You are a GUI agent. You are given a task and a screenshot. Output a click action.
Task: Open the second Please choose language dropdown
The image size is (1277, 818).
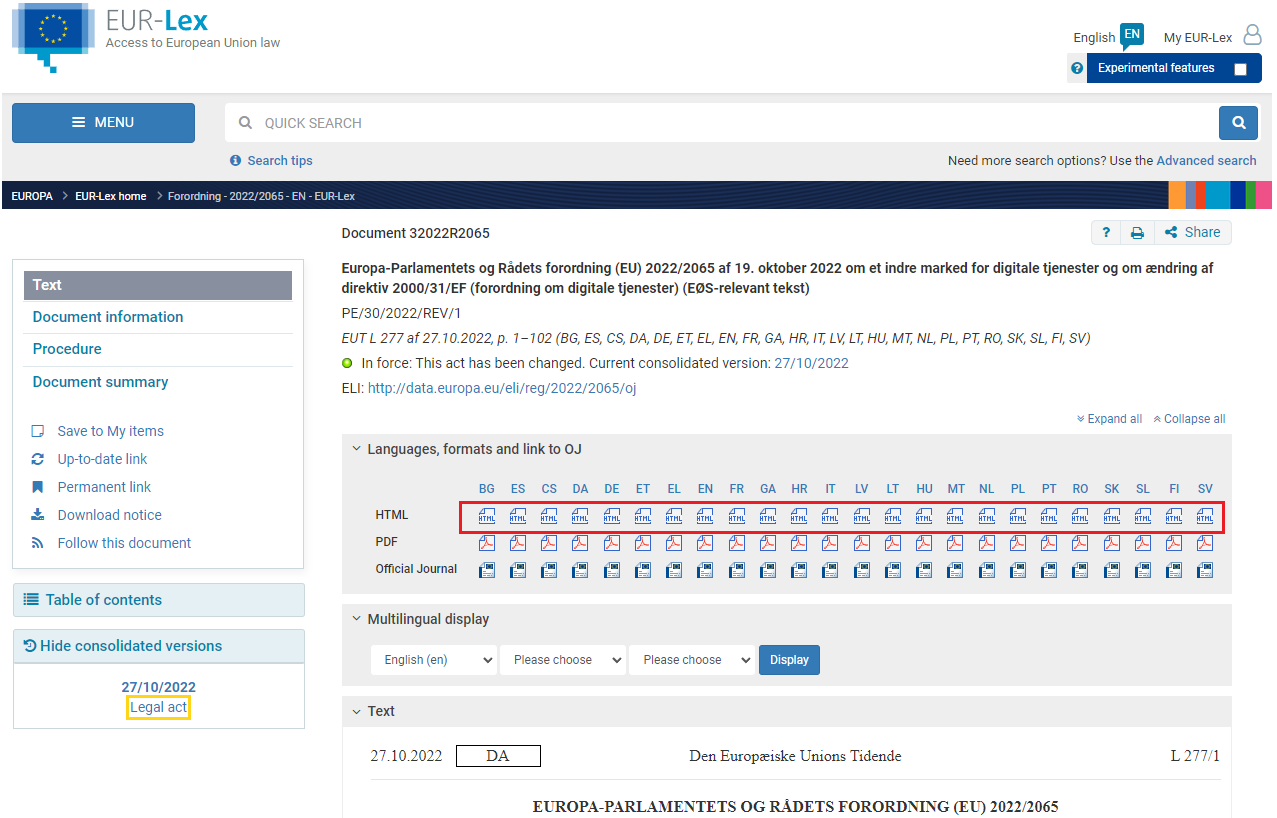tap(691, 660)
